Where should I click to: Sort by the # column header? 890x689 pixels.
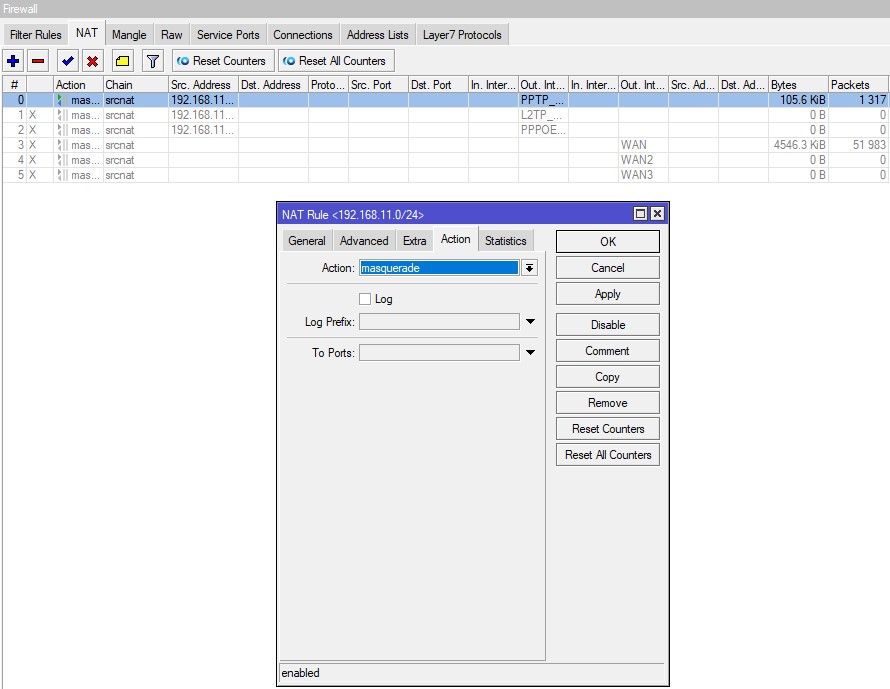pyautogui.click(x=15, y=85)
